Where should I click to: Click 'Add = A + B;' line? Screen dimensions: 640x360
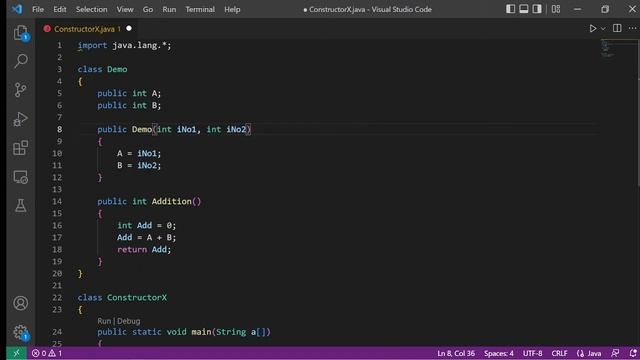pos(147,238)
